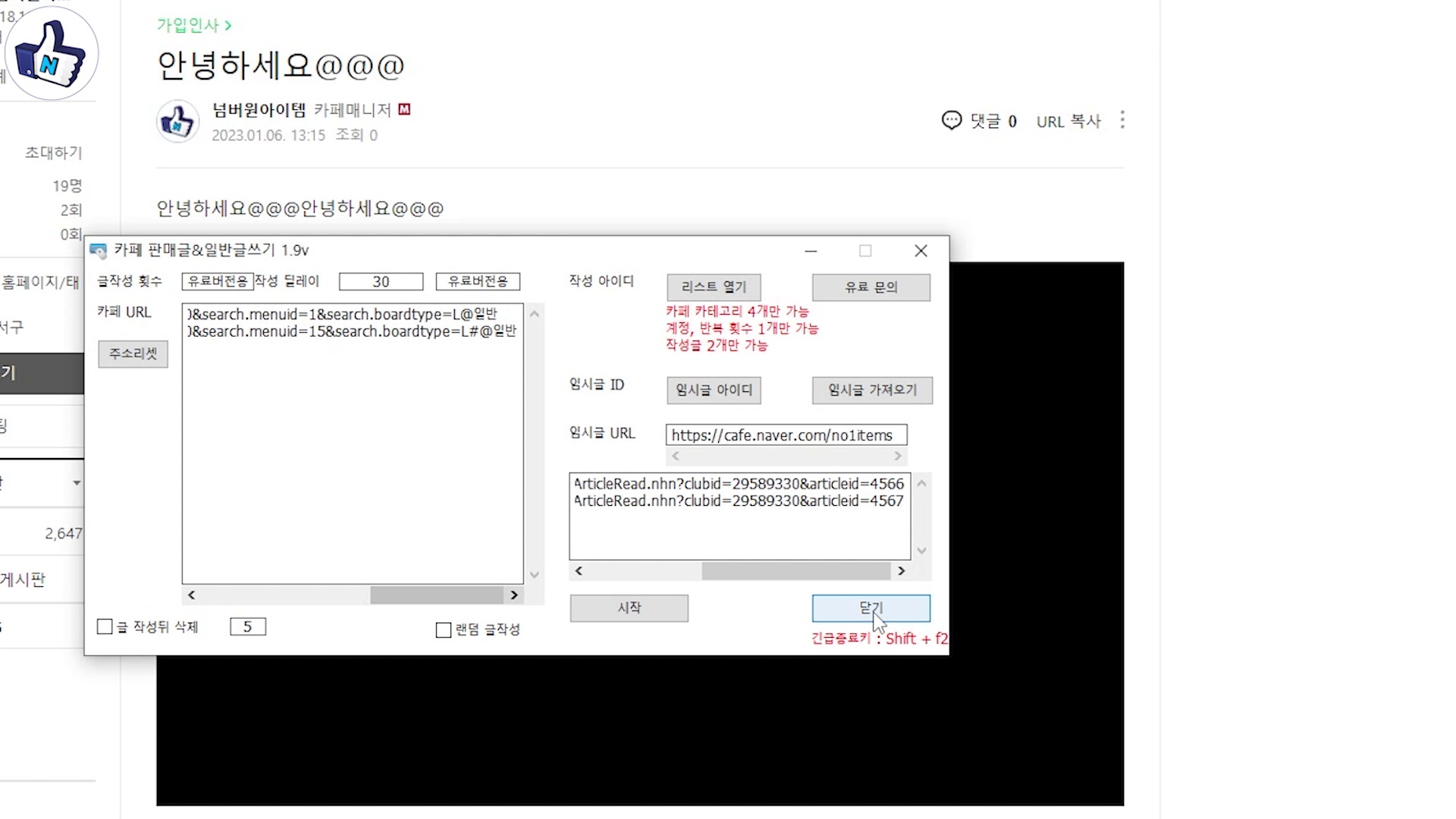The width and height of the screenshot is (1456, 819).
Task: Open the post's three-dot more menu
Action: point(1122,121)
